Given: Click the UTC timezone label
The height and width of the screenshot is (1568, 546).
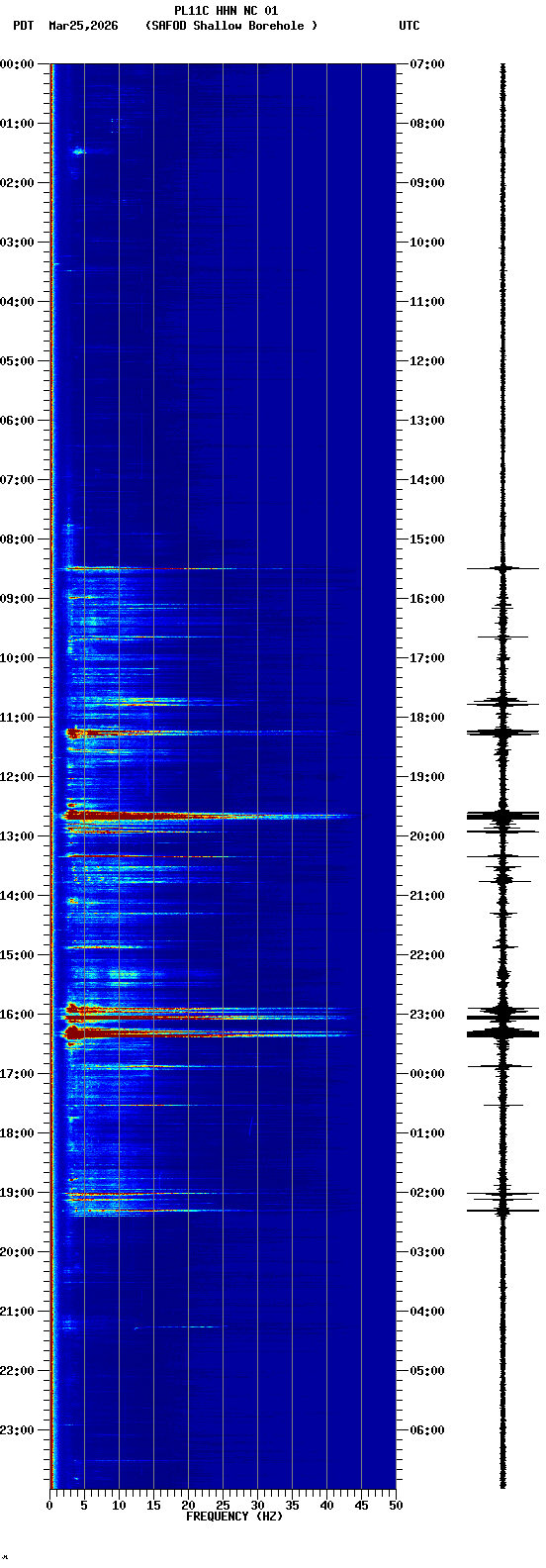Looking at the screenshot, I should [409, 26].
